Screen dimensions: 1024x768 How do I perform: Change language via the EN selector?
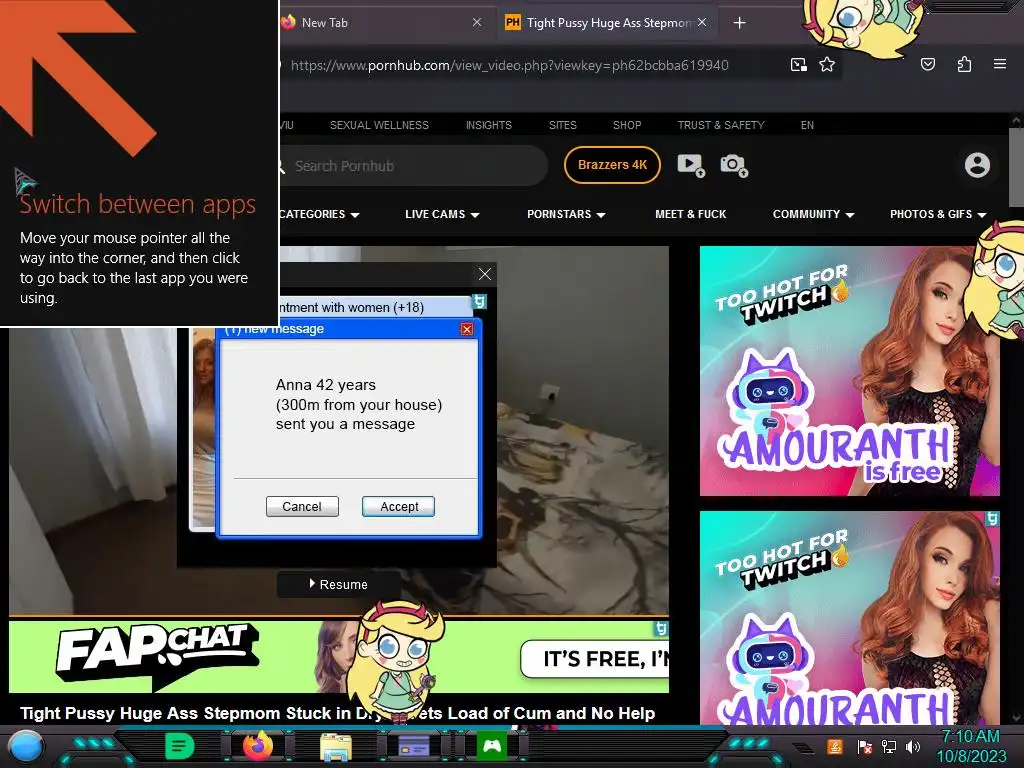coord(807,125)
